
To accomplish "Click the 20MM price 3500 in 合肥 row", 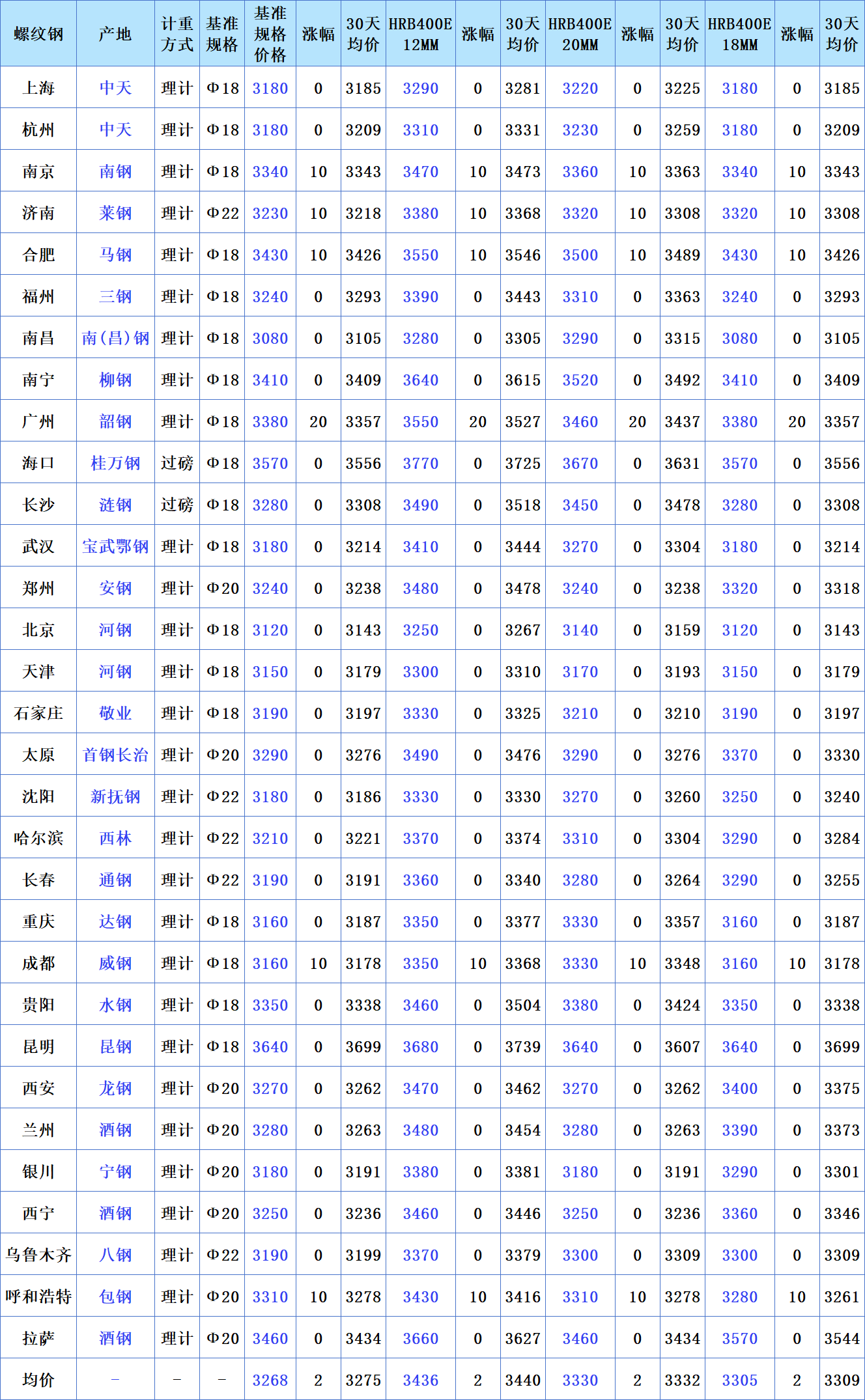I will pyautogui.click(x=580, y=255).
